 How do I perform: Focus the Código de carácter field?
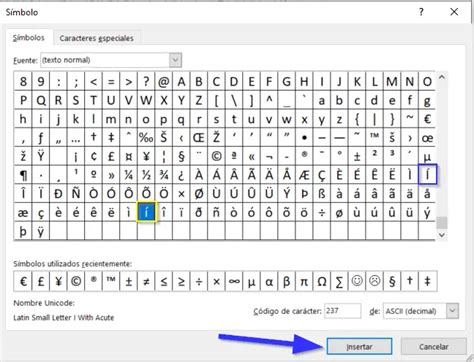pyautogui.click(x=342, y=311)
